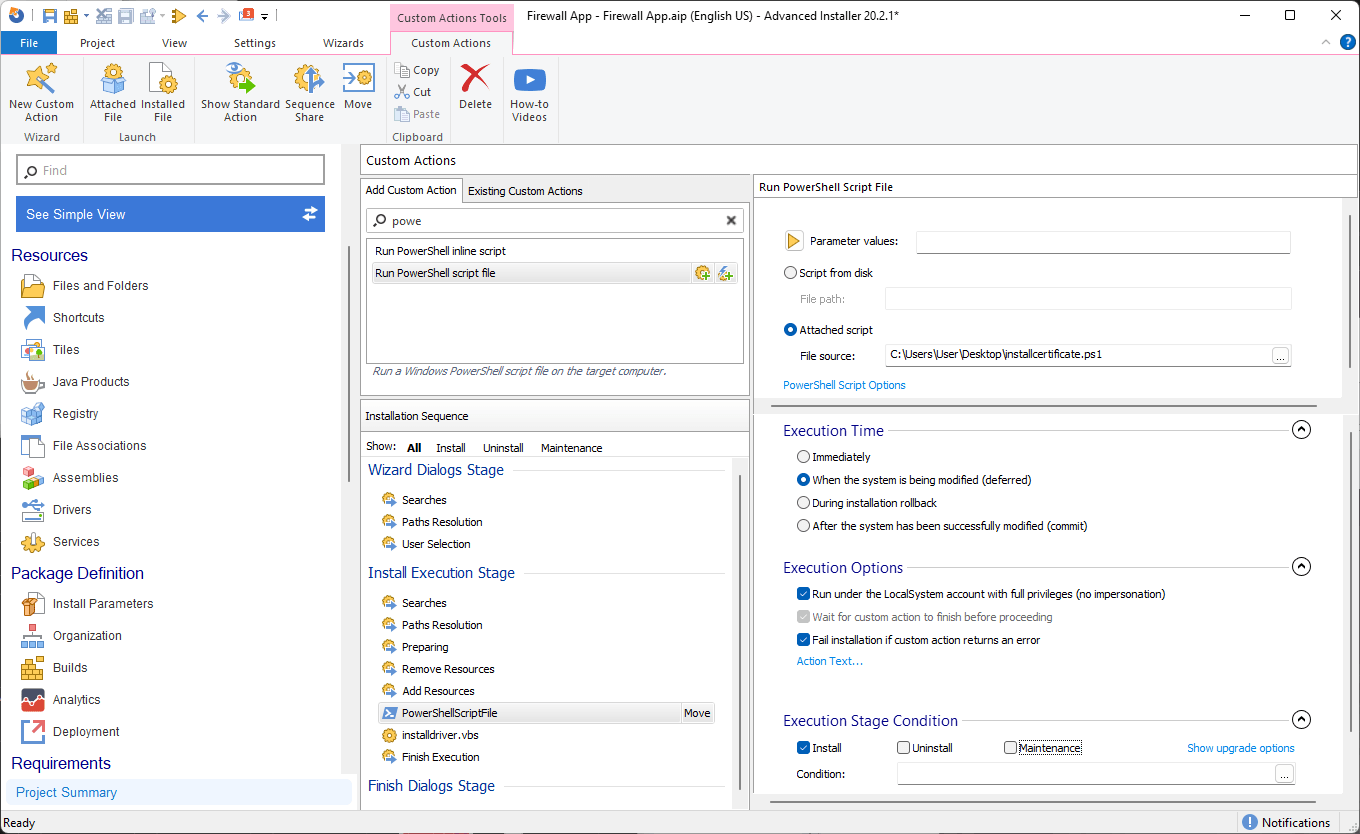Click add custom action without sequence icon

726,273
